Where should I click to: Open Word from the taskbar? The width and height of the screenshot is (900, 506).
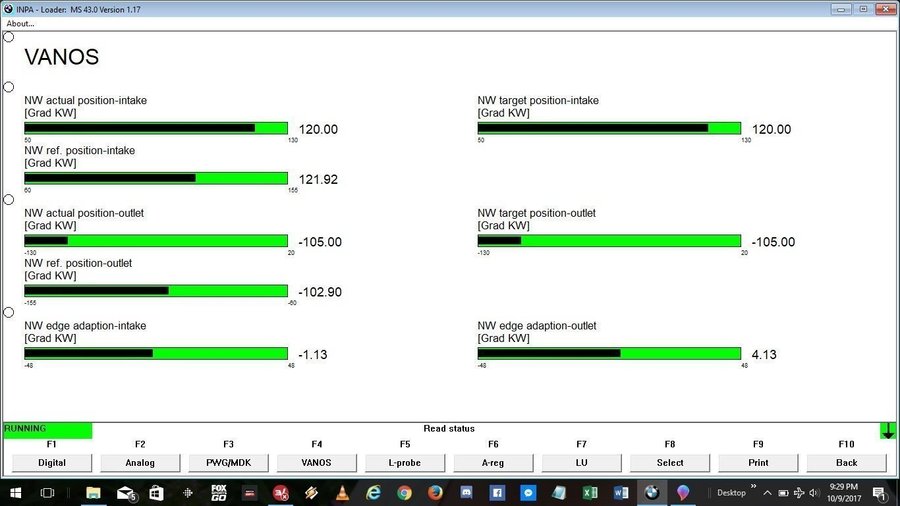(x=620, y=493)
